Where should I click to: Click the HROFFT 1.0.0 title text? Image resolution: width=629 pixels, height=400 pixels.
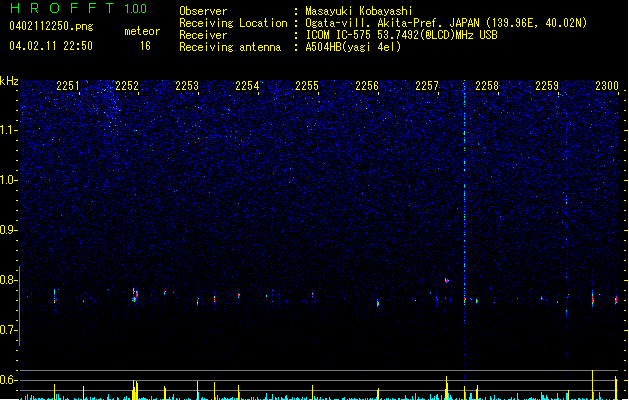click(x=79, y=8)
